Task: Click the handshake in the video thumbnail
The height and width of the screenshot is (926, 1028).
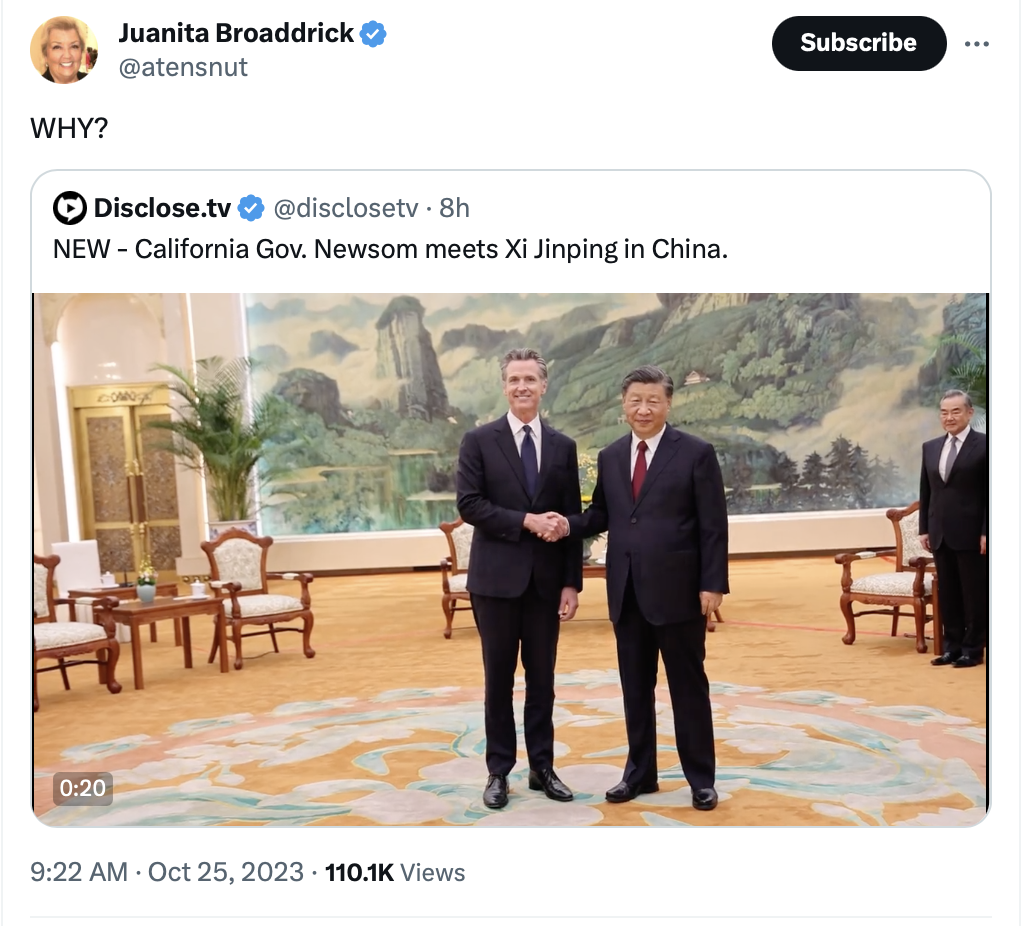Action: point(550,526)
